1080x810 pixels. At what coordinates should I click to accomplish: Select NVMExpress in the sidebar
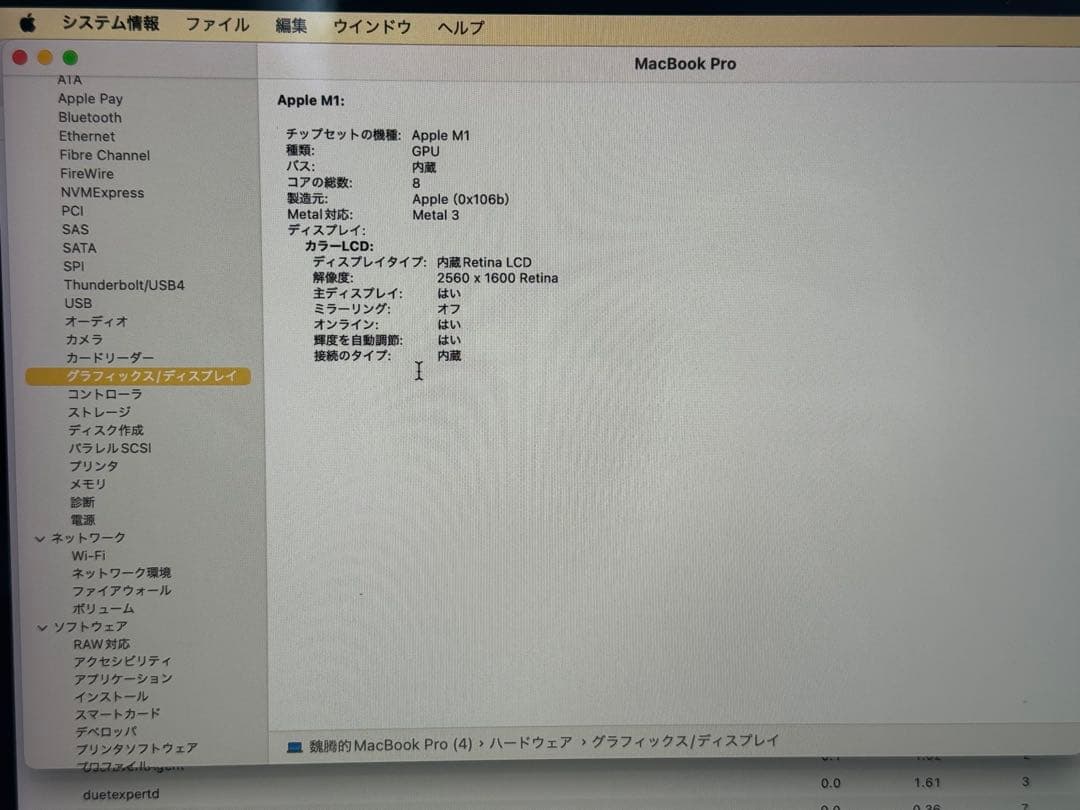pos(102,192)
